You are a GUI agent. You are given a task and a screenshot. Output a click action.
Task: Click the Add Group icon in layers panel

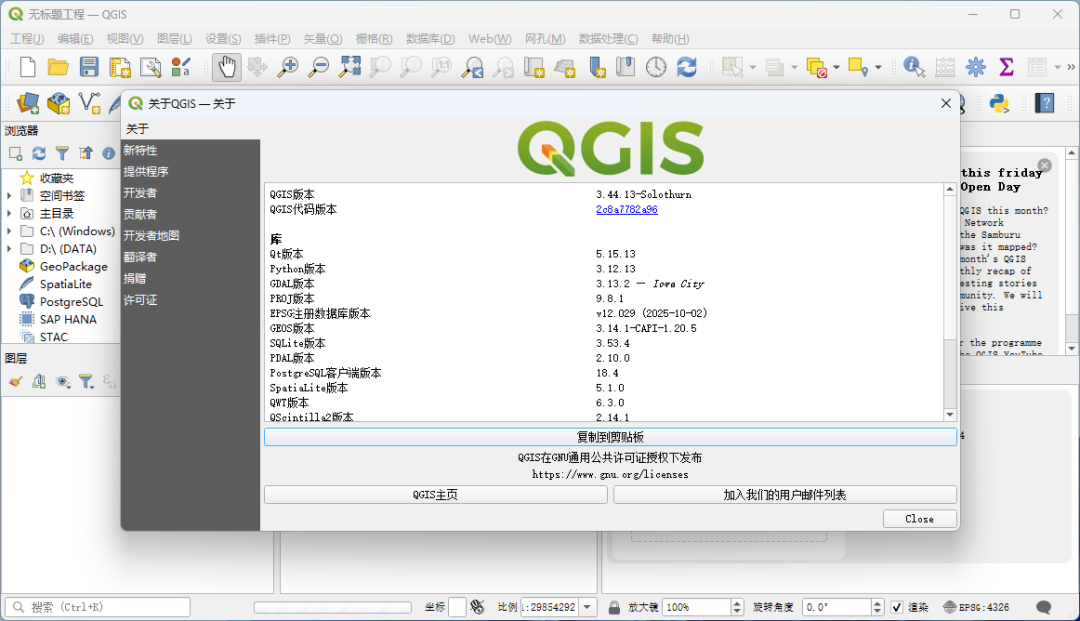tap(39, 381)
